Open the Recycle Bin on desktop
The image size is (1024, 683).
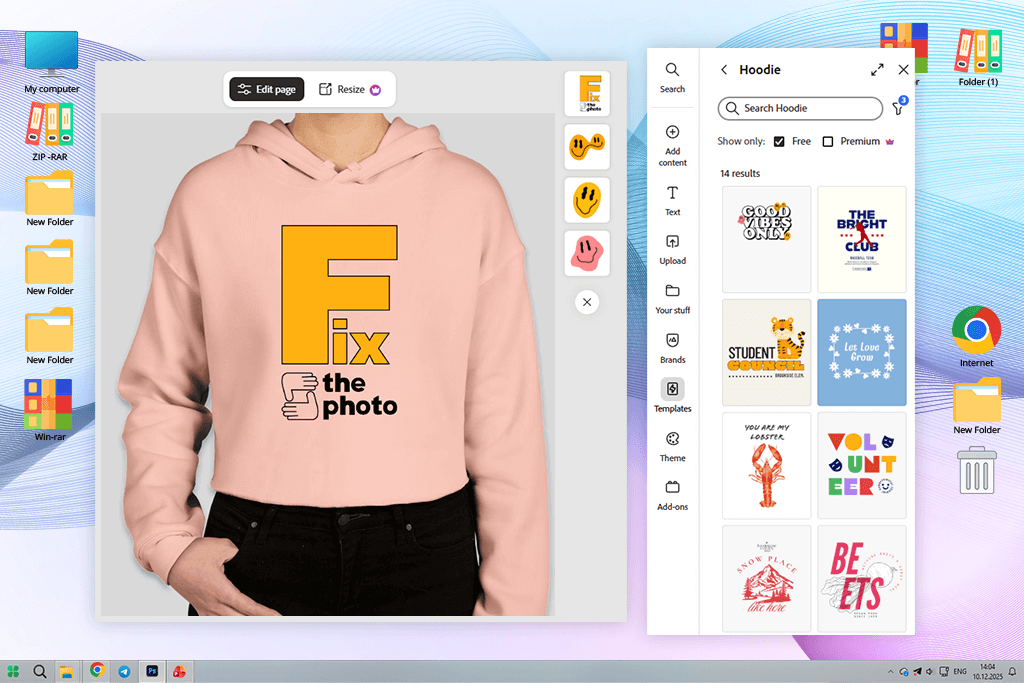pos(976,470)
